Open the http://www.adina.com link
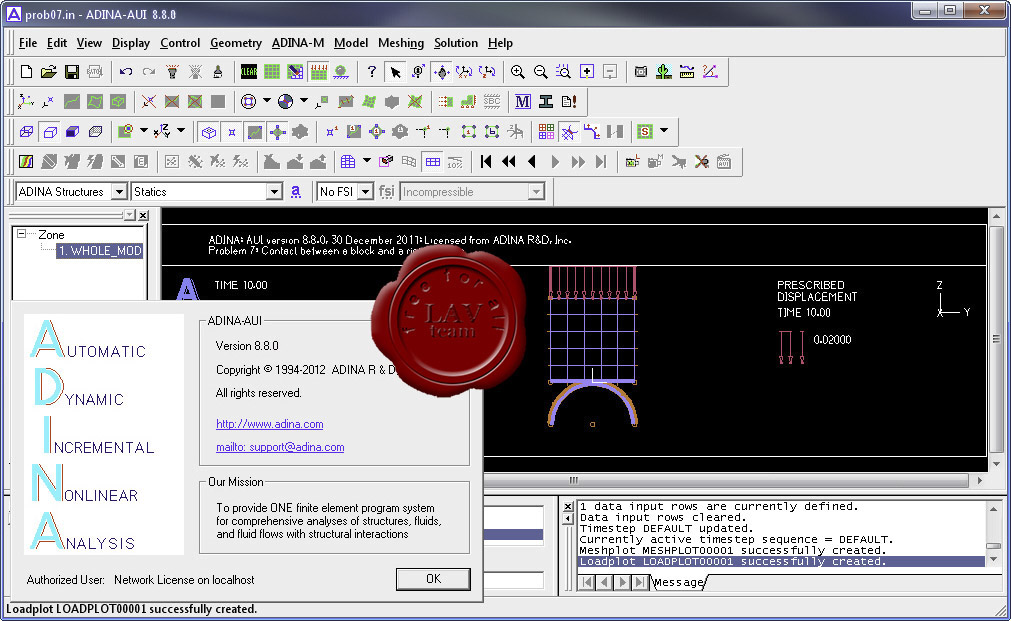This screenshot has width=1011, height=621. 270,424
